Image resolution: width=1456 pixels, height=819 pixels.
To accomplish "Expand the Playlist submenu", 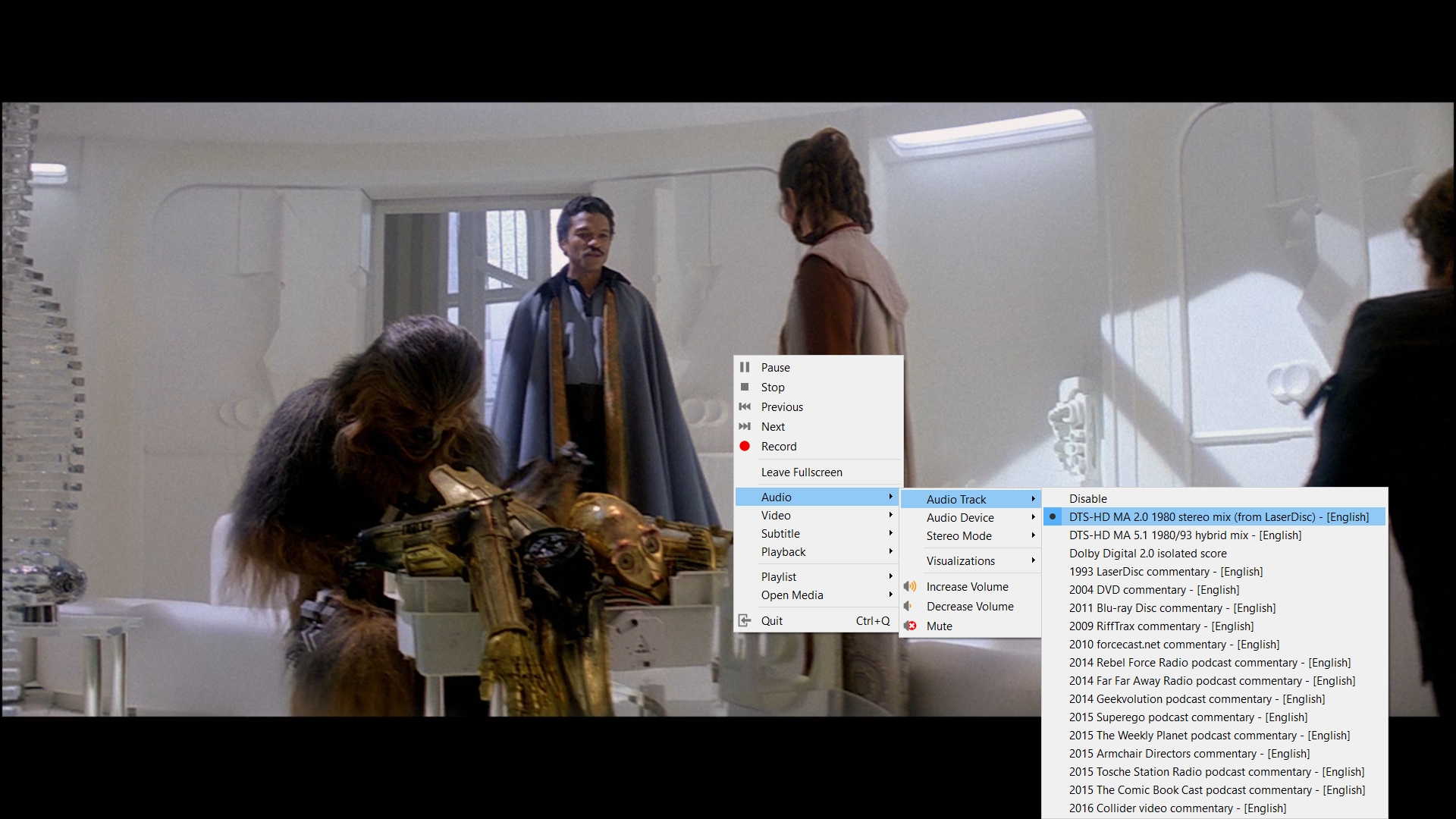I will click(x=817, y=576).
